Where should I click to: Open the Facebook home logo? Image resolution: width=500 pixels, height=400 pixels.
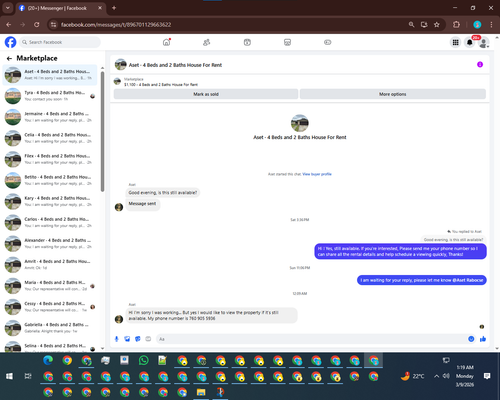click(x=10, y=42)
